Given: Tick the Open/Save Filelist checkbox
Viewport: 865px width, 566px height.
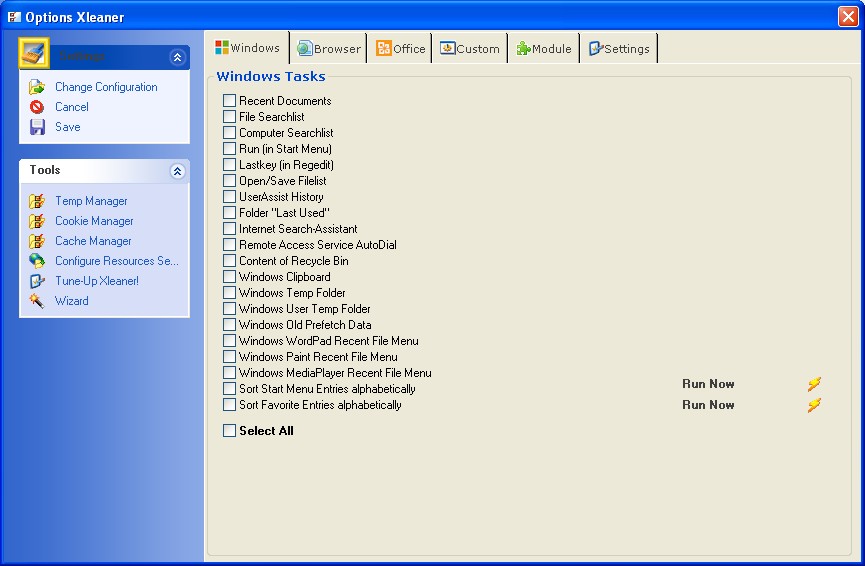Looking at the screenshot, I should click(229, 180).
